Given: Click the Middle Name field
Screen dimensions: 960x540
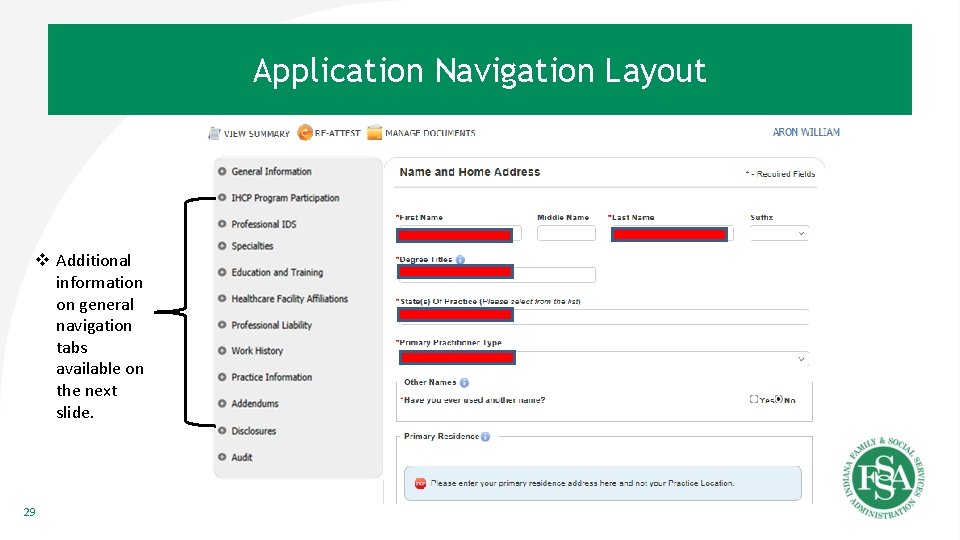Looking at the screenshot, I should click(x=566, y=233).
